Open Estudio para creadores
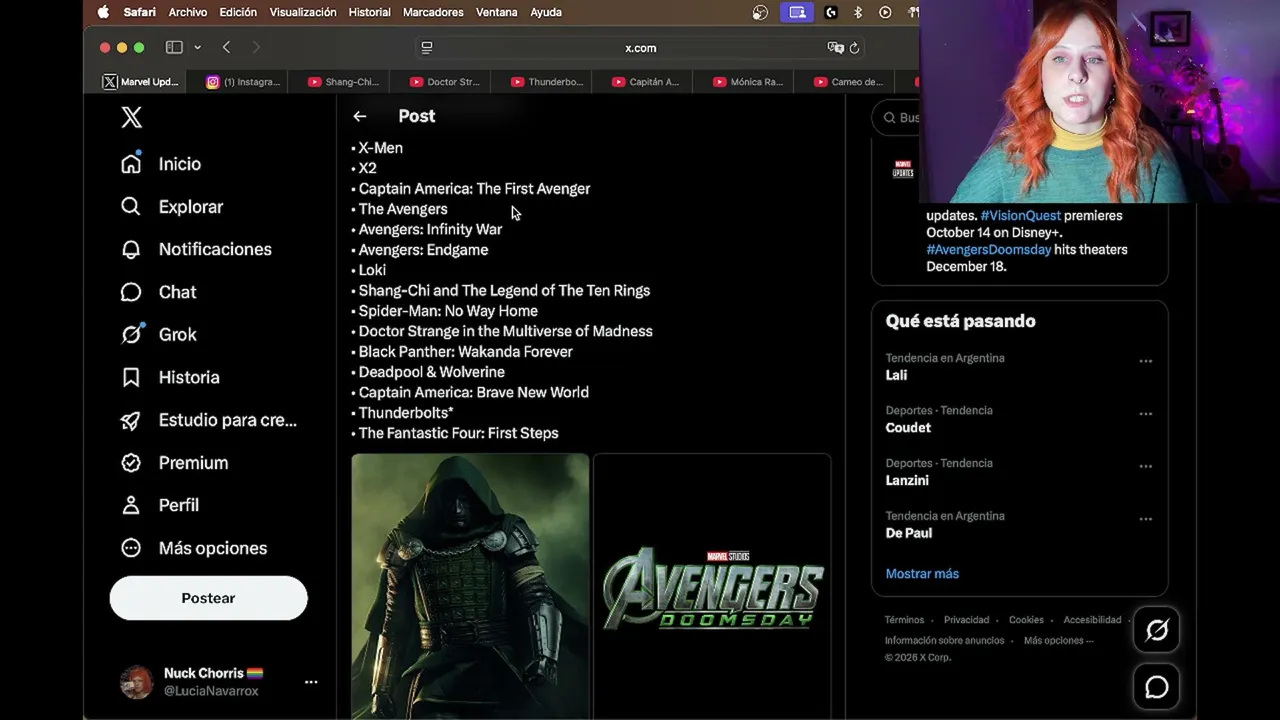The width and height of the screenshot is (1280, 720). 209,420
